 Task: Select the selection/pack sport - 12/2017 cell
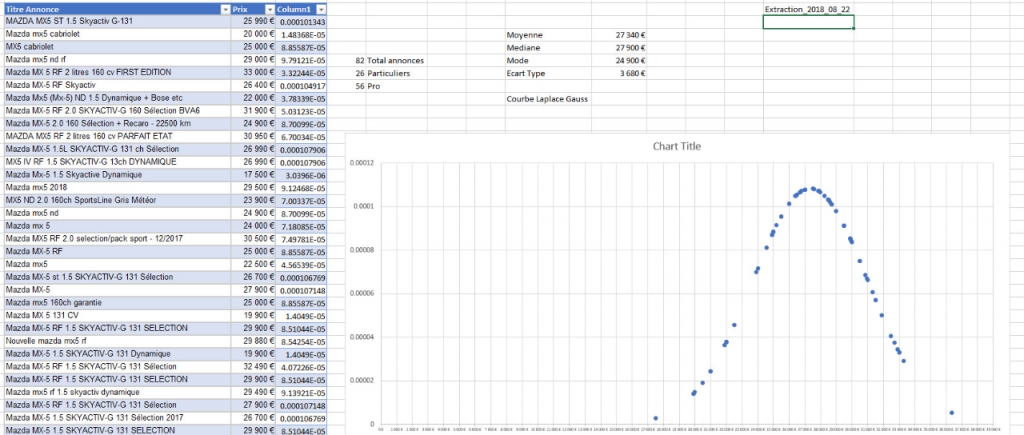point(117,239)
